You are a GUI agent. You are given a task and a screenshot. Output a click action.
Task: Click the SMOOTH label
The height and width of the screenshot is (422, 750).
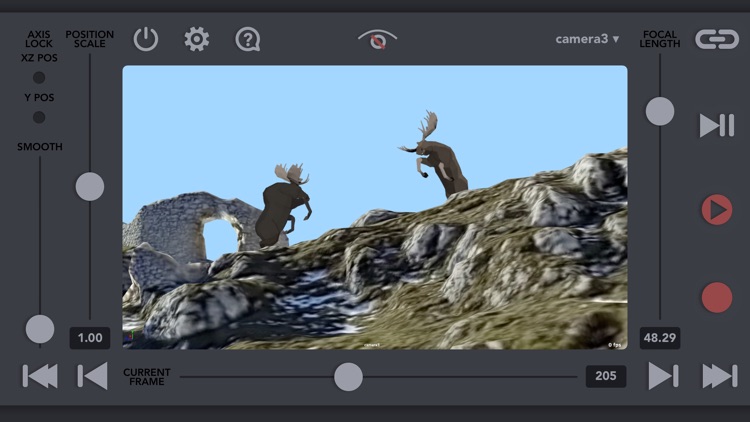pyautogui.click(x=40, y=146)
